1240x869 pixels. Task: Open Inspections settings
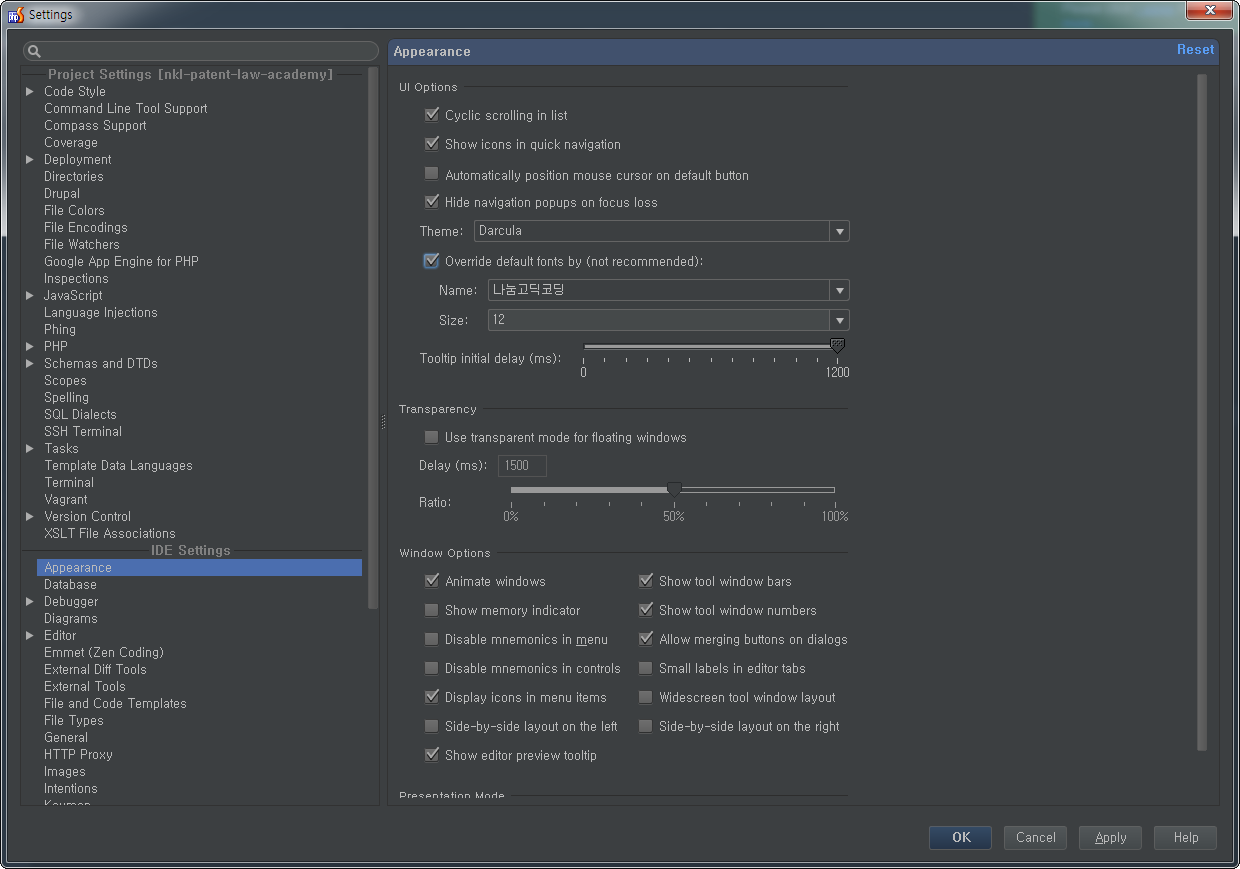point(76,278)
